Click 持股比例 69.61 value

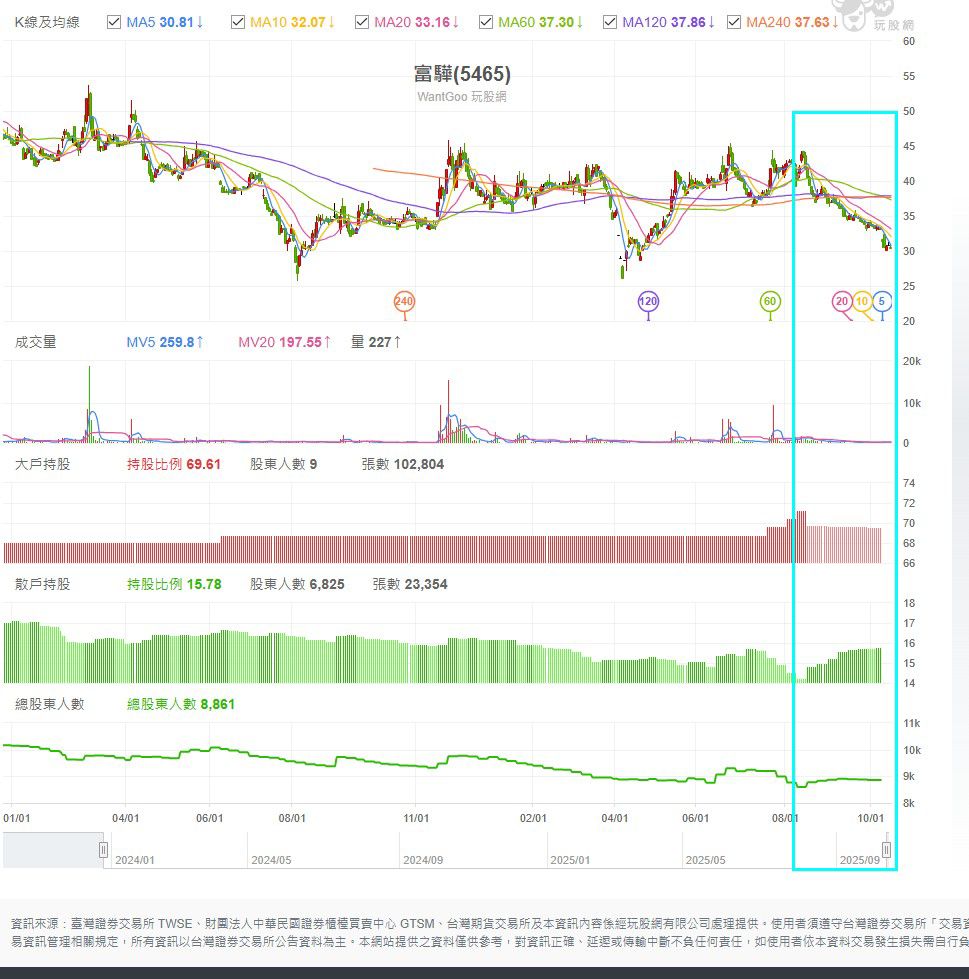tap(174, 465)
